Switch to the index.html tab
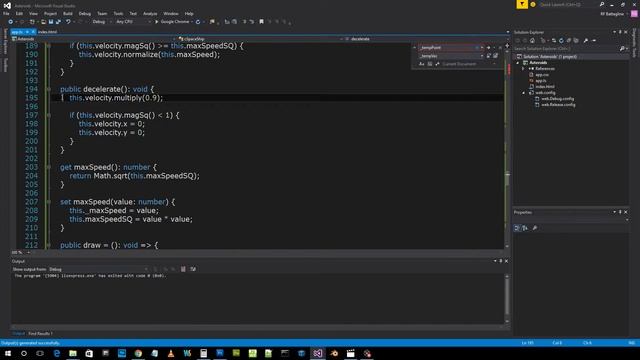 point(48,32)
